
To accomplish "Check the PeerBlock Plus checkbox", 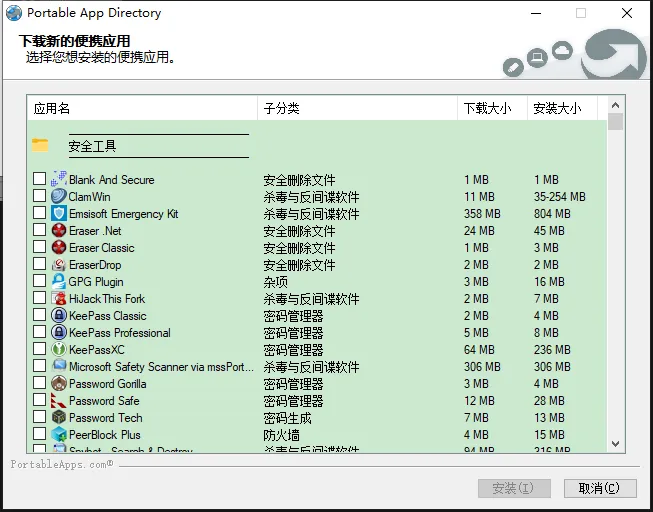I will (x=40, y=434).
